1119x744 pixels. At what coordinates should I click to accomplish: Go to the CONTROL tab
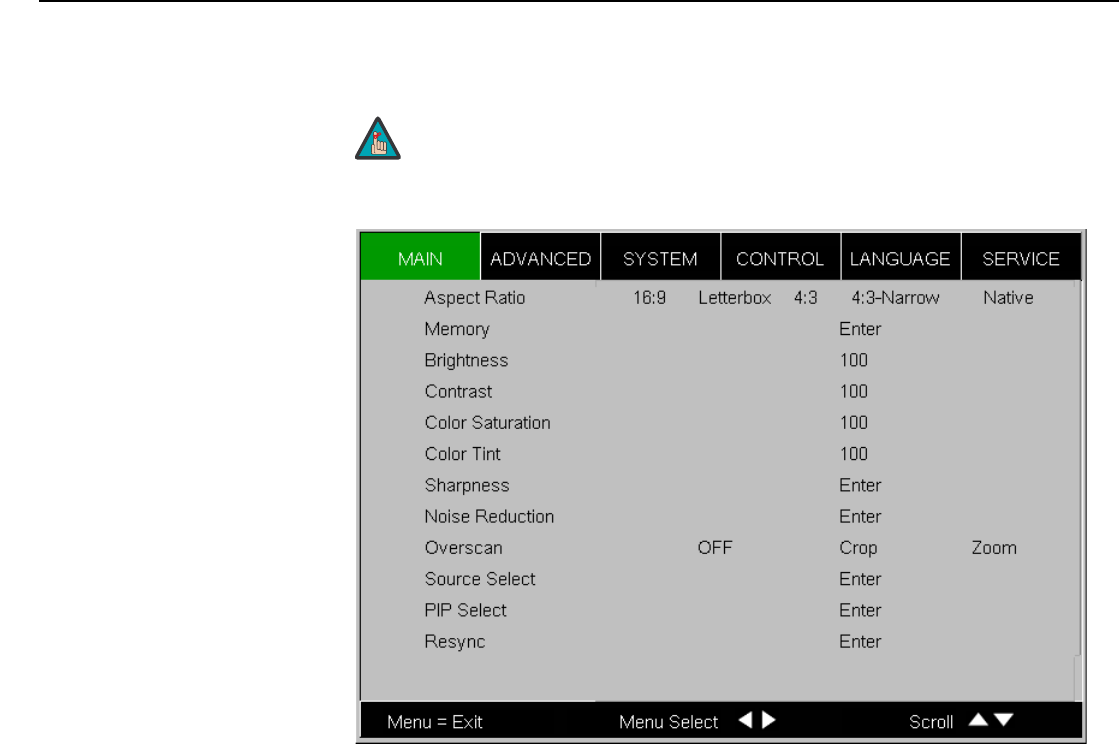780,256
